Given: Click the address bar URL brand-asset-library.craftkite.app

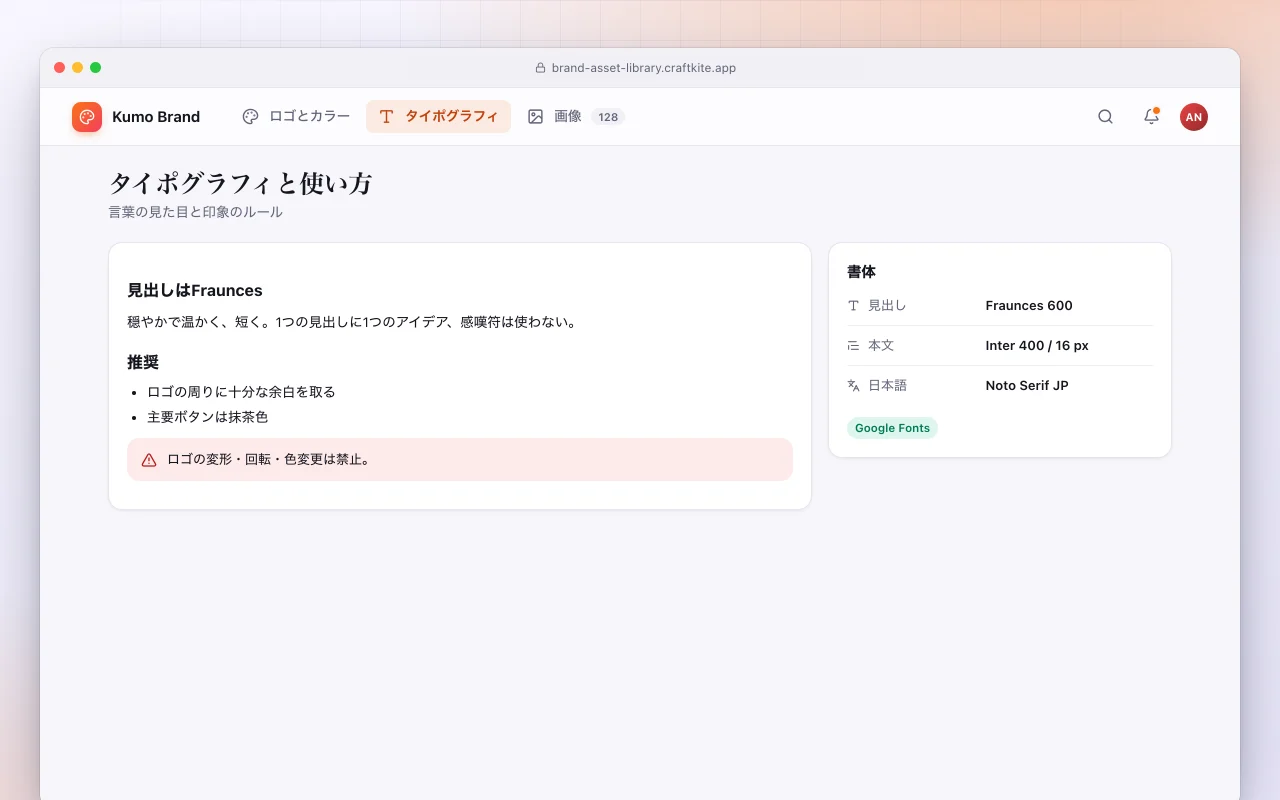Looking at the screenshot, I should (644, 68).
